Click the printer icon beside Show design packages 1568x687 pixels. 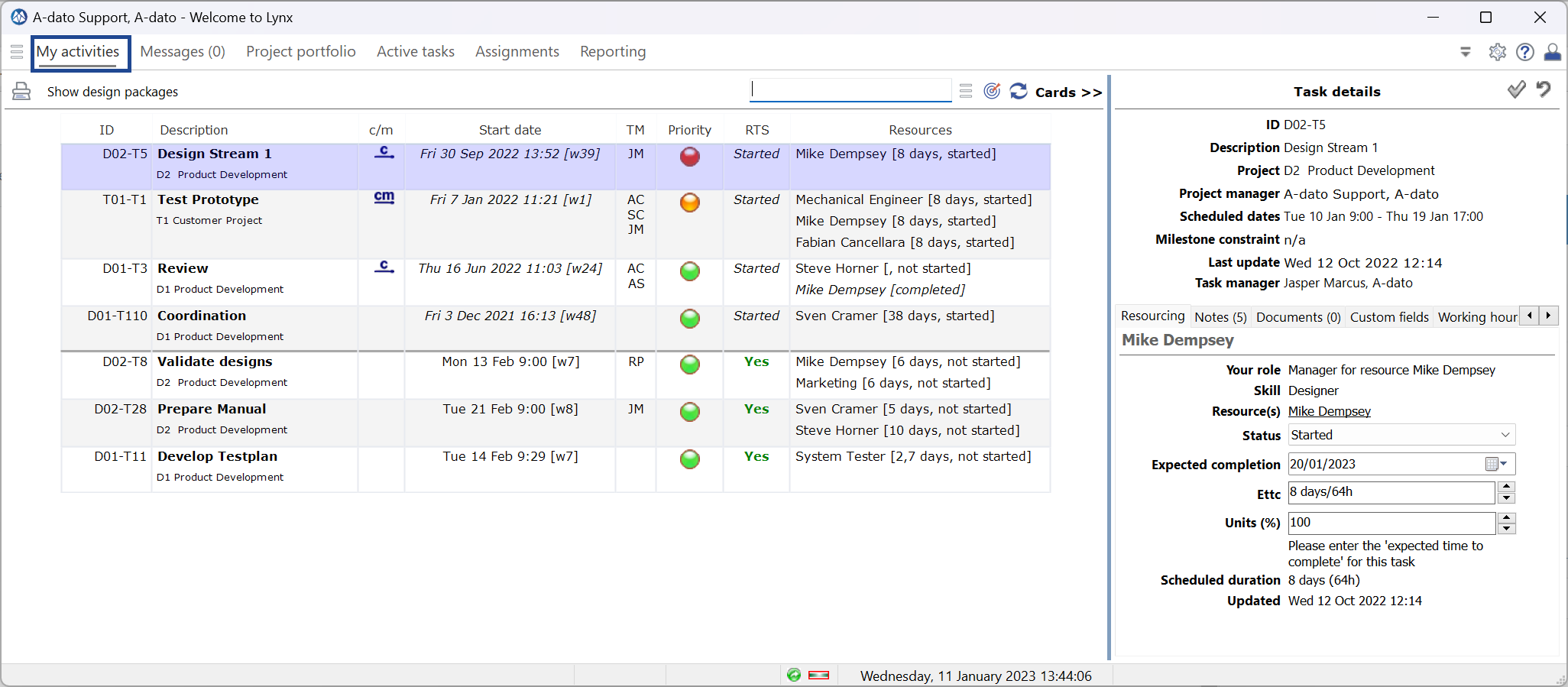coord(21,92)
